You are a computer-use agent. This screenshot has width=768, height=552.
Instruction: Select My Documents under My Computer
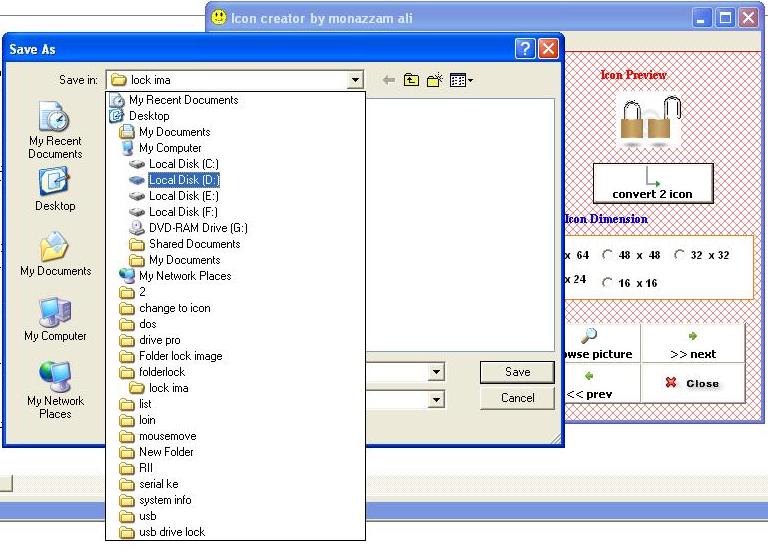click(x=236, y=260)
